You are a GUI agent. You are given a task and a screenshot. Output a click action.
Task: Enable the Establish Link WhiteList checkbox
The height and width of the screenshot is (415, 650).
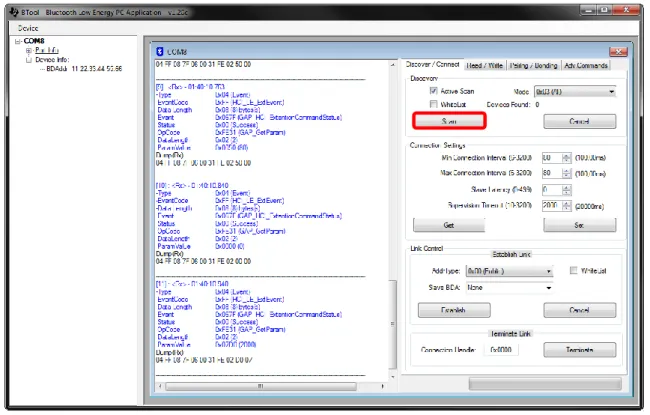coord(574,271)
